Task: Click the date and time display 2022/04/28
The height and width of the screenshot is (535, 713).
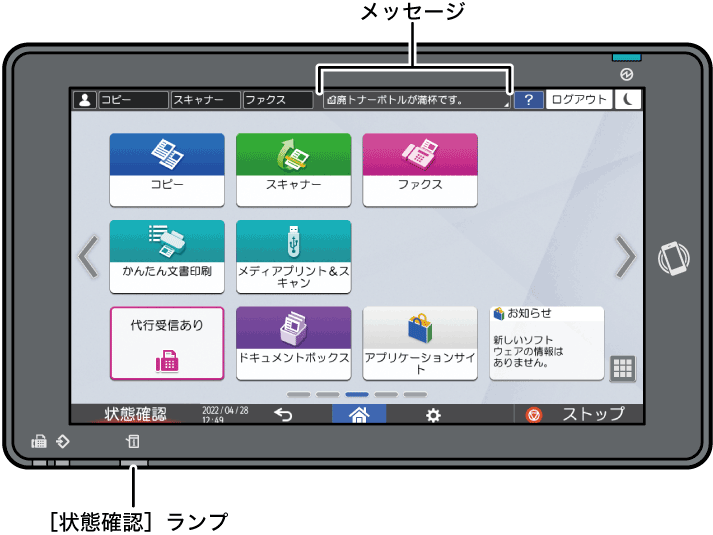Action: [x=225, y=415]
